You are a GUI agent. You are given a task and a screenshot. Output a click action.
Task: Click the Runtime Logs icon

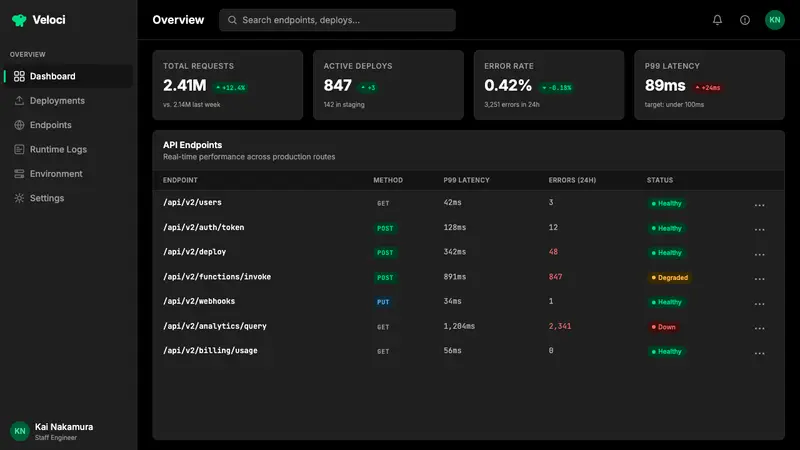[x=19, y=149]
